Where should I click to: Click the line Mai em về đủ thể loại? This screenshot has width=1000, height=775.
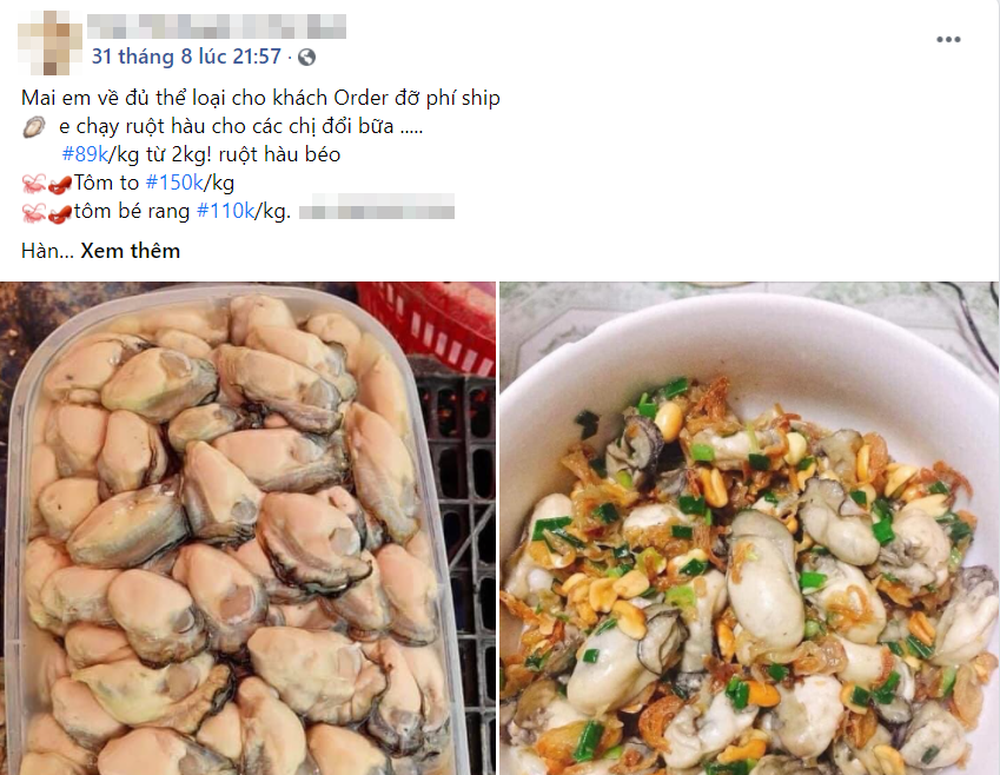(x=261, y=98)
